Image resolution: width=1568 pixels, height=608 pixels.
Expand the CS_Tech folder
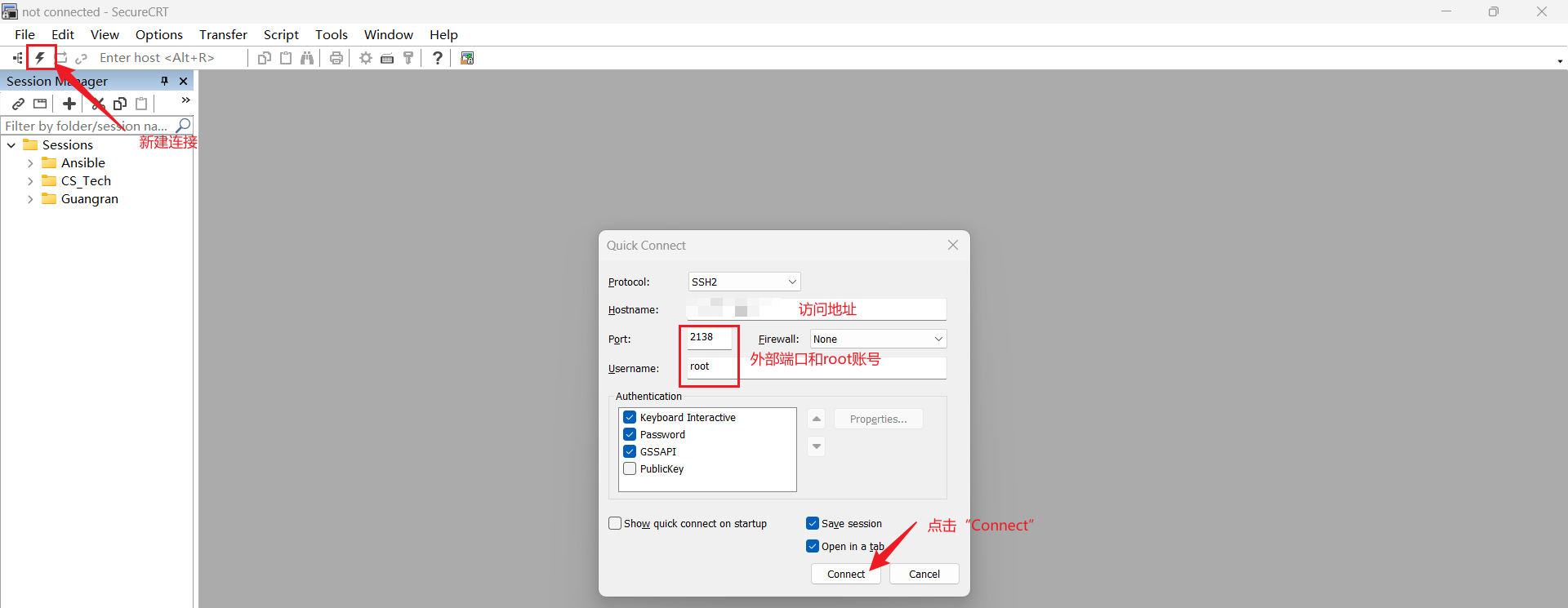click(30, 181)
